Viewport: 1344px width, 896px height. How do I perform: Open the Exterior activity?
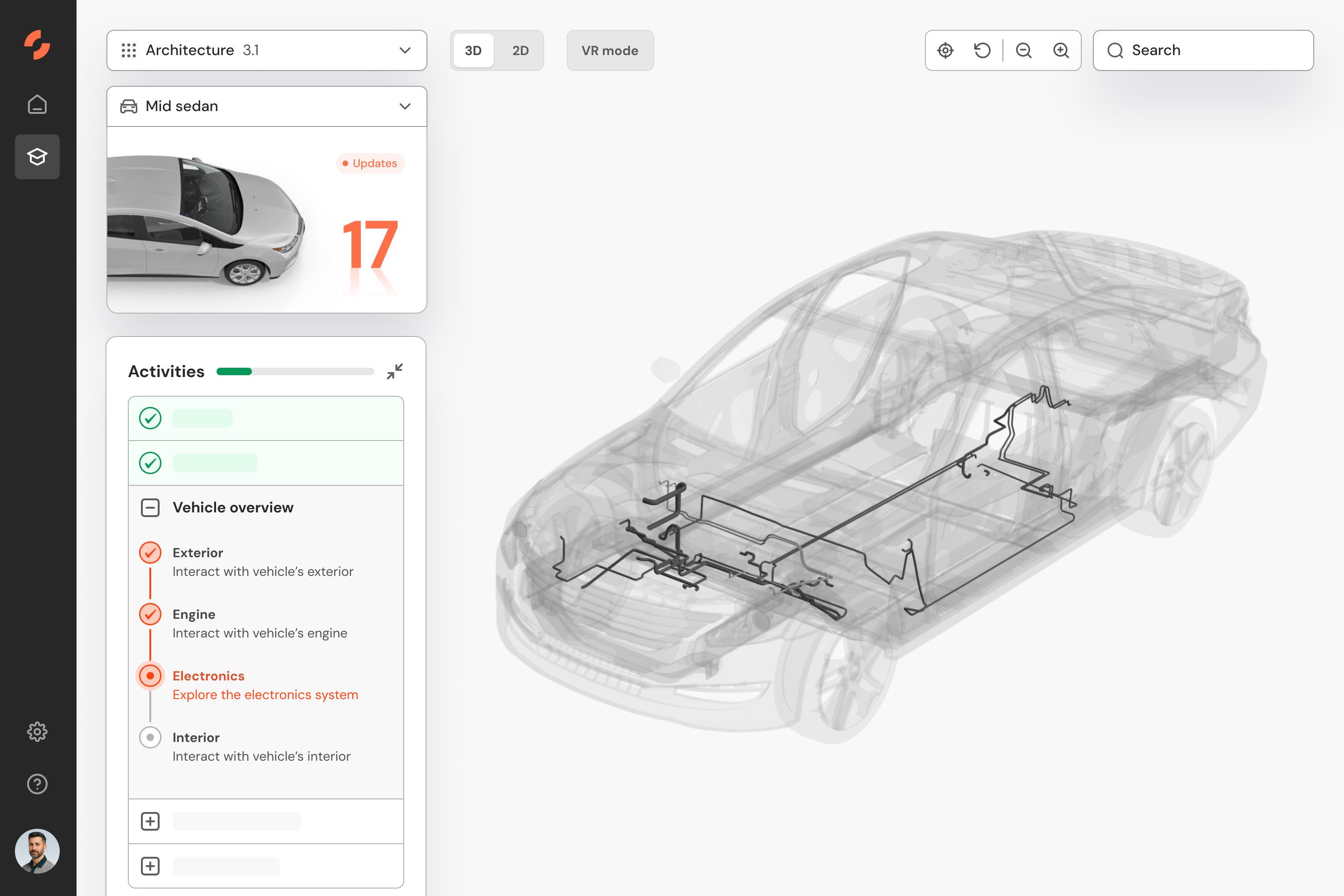click(263, 562)
